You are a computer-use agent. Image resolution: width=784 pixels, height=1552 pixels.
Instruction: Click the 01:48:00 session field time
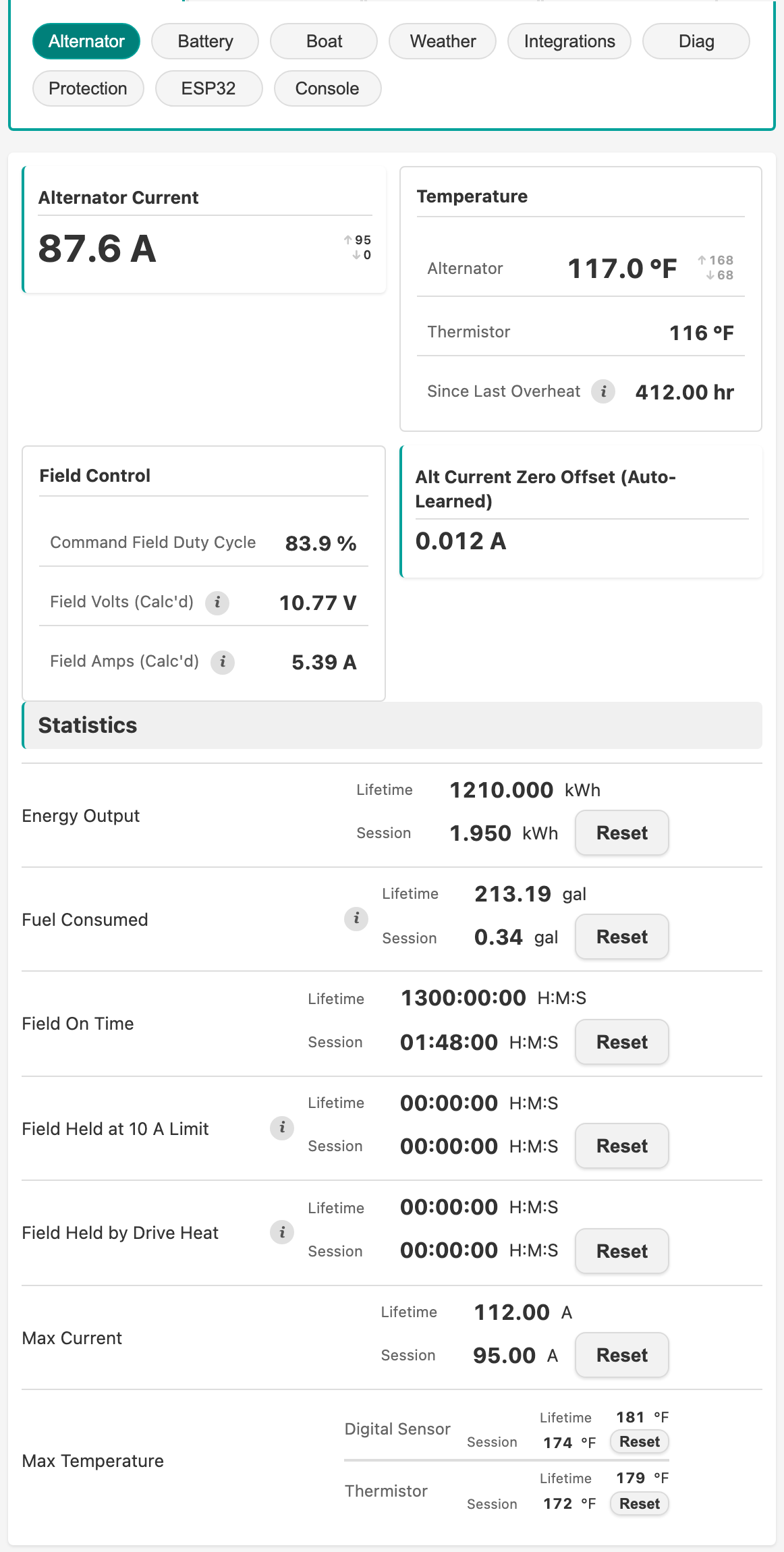click(479, 1043)
